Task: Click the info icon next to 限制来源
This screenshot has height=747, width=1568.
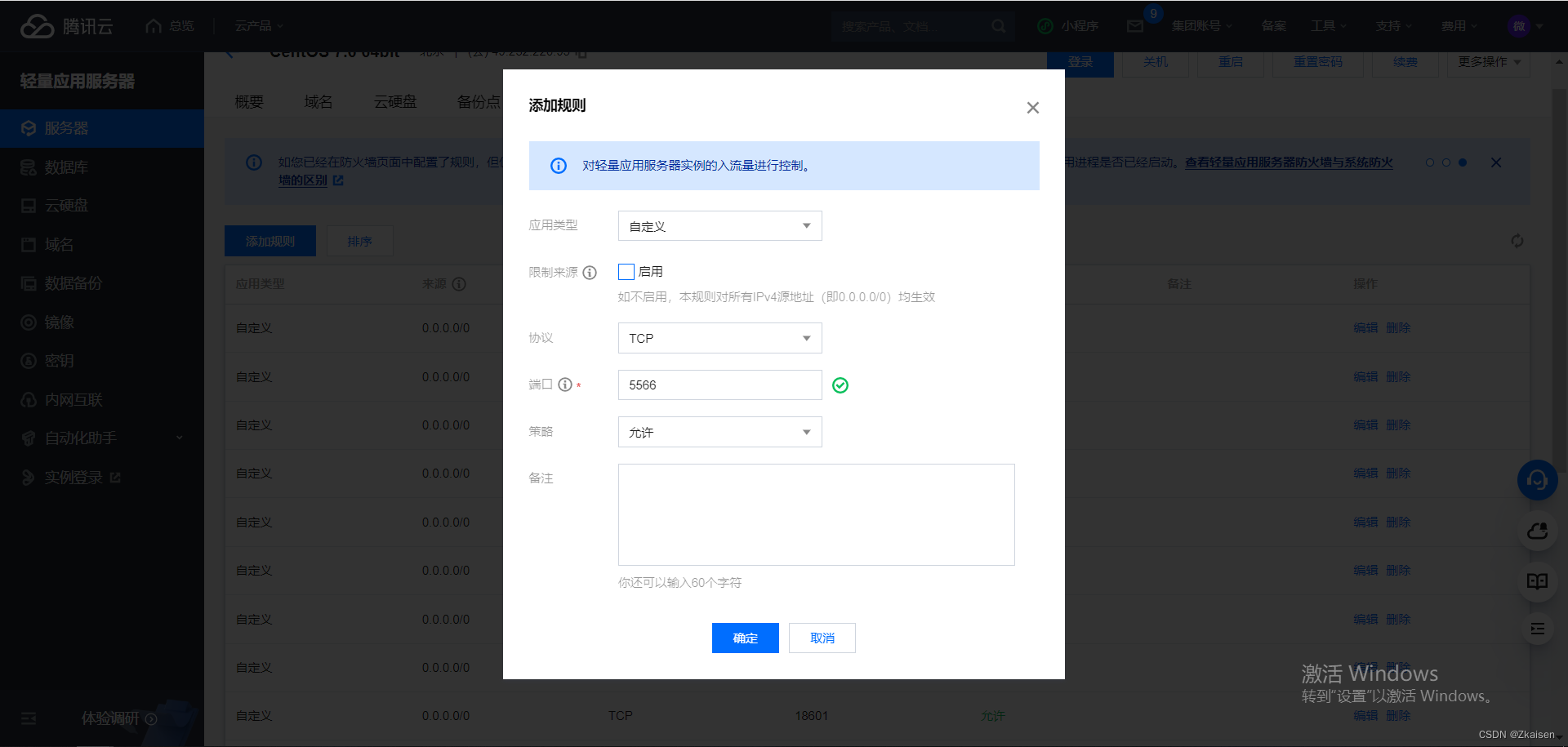Action: click(590, 273)
